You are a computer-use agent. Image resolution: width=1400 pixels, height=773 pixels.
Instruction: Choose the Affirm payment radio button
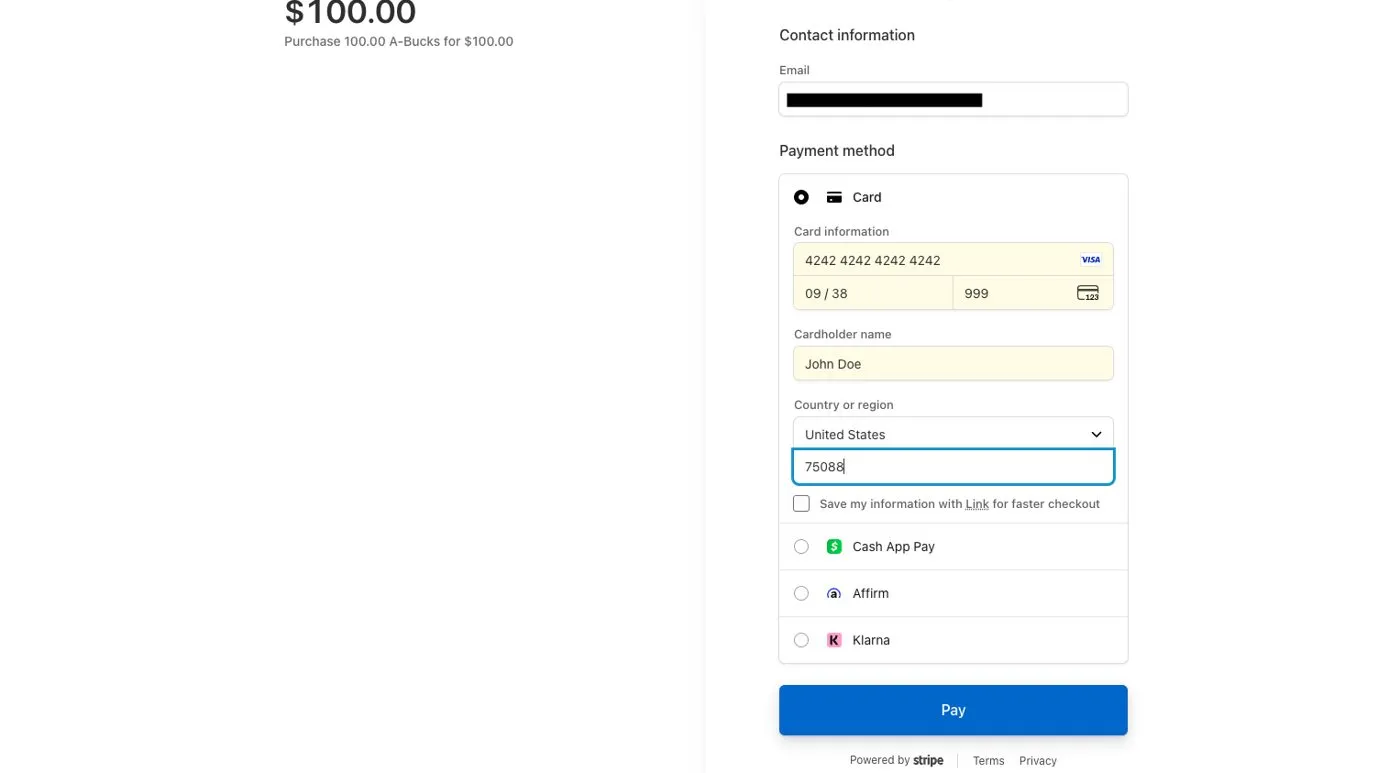[801, 594]
